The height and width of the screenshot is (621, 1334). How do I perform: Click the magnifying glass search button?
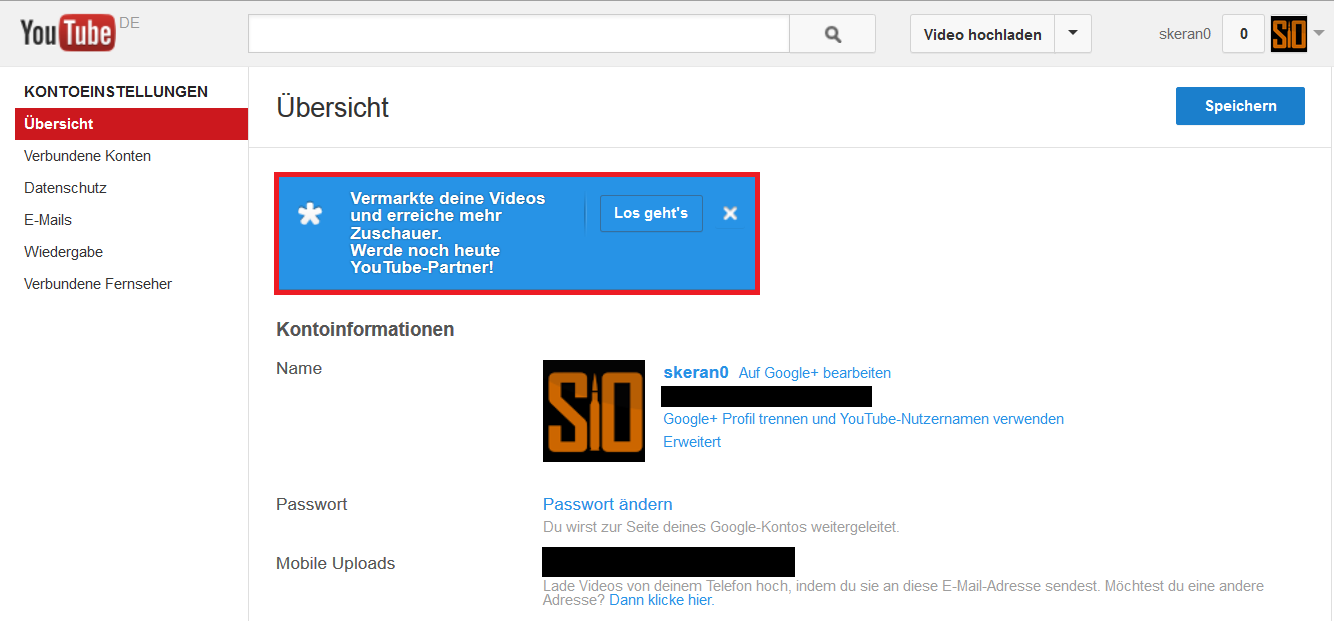(832, 34)
